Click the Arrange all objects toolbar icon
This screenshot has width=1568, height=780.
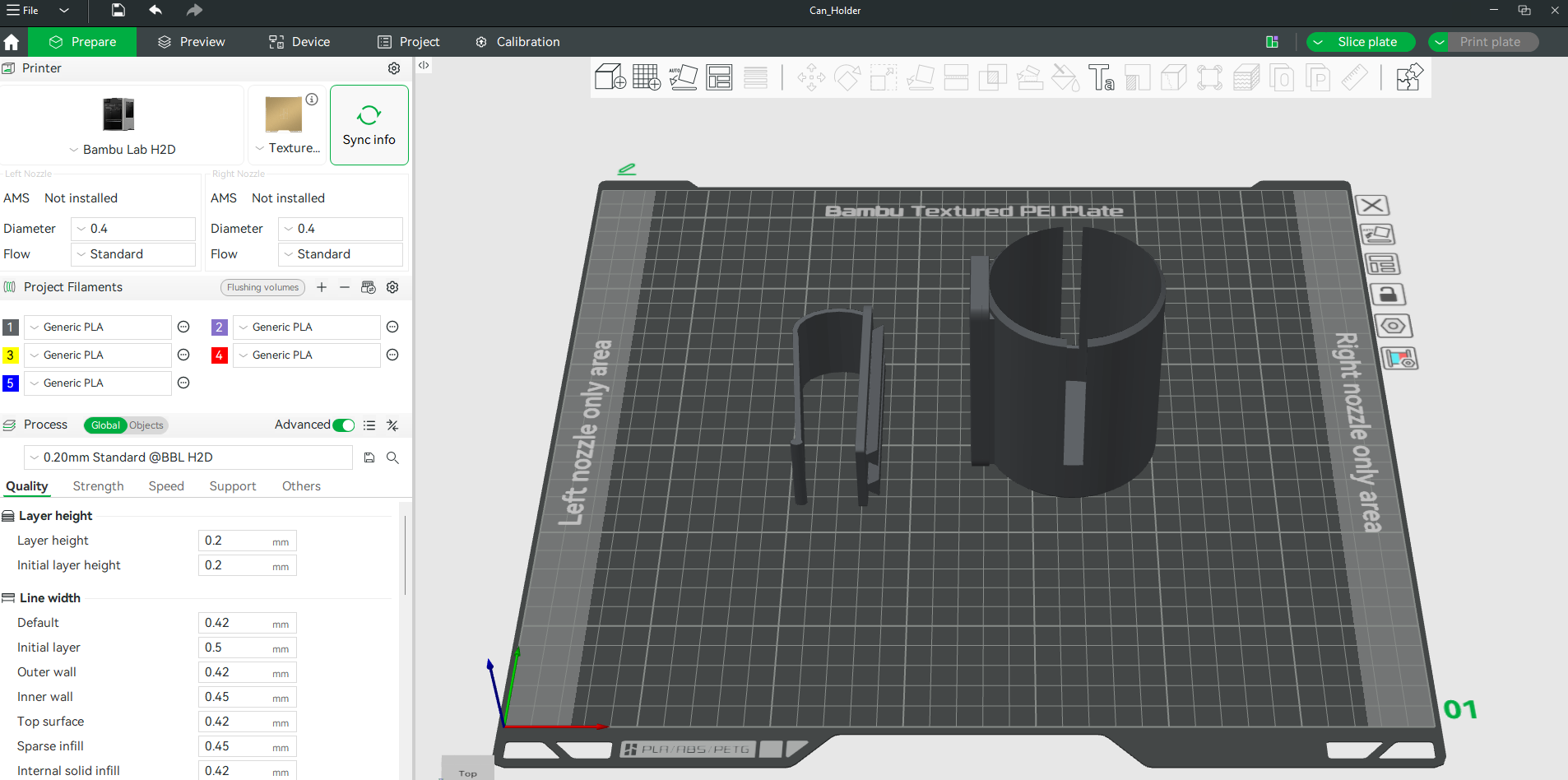pos(719,77)
